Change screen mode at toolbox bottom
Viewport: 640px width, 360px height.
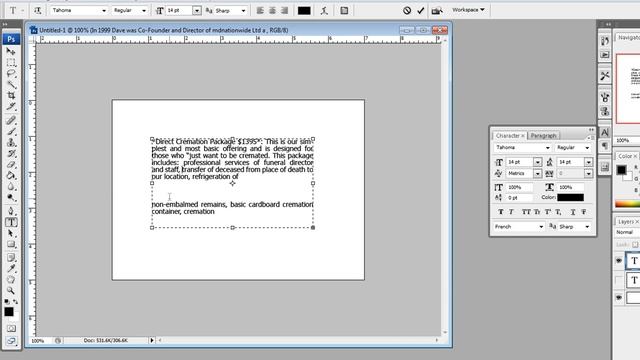pos(11,341)
